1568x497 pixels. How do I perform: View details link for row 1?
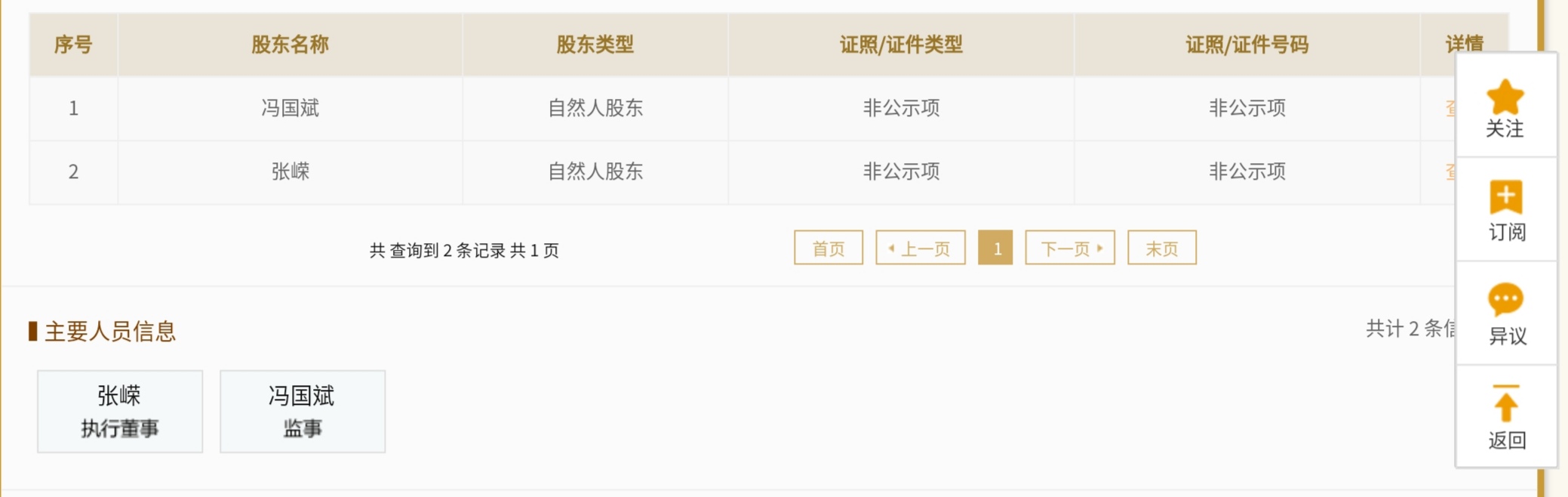[x=1450, y=108]
